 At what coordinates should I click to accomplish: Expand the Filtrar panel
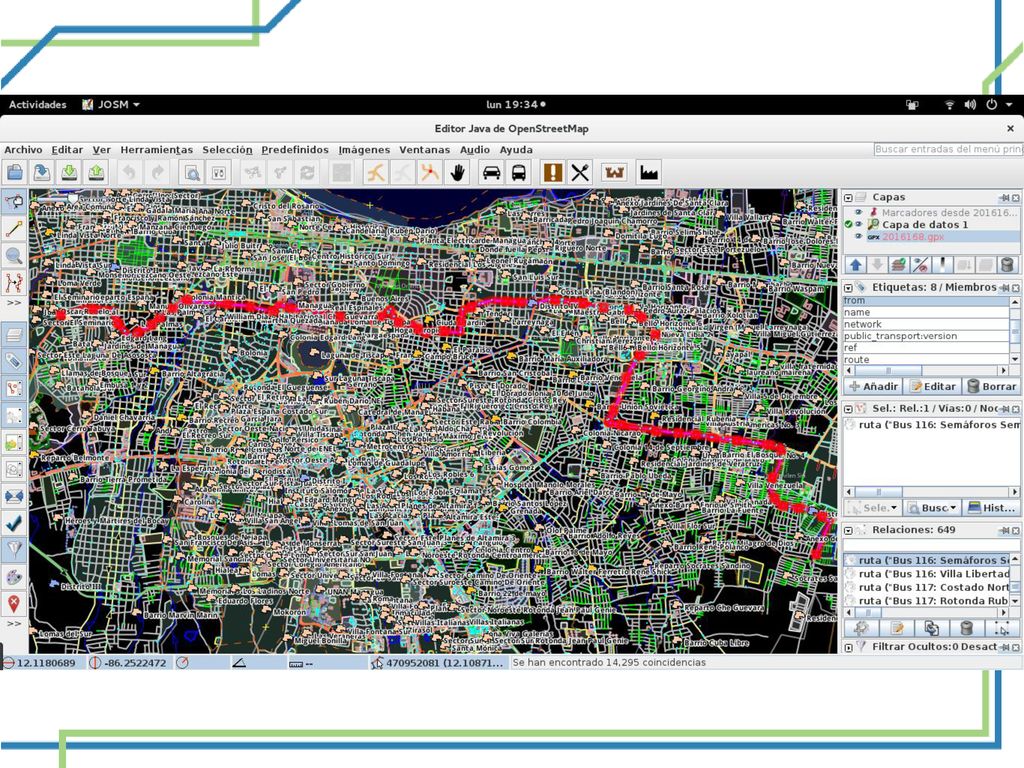[x=848, y=647]
